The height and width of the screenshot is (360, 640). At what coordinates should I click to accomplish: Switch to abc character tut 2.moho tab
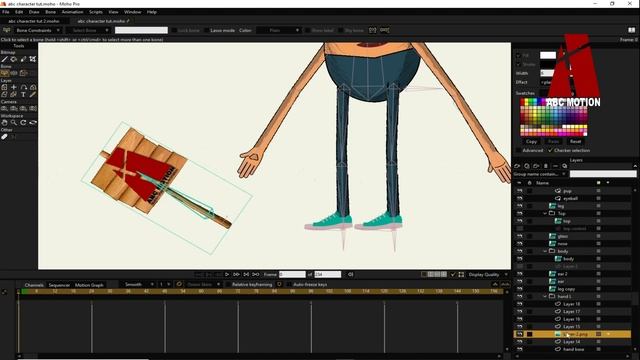pyautogui.click(x=34, y=21)
